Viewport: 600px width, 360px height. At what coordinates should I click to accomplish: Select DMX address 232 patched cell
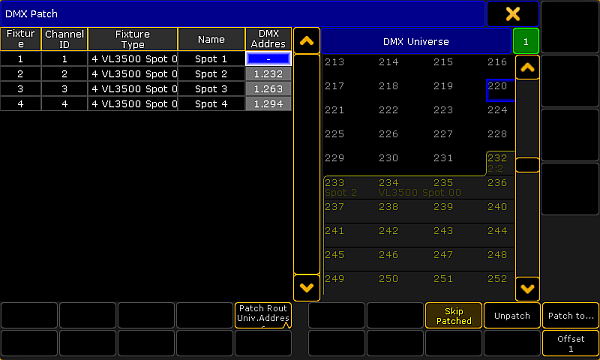[500, 163]
